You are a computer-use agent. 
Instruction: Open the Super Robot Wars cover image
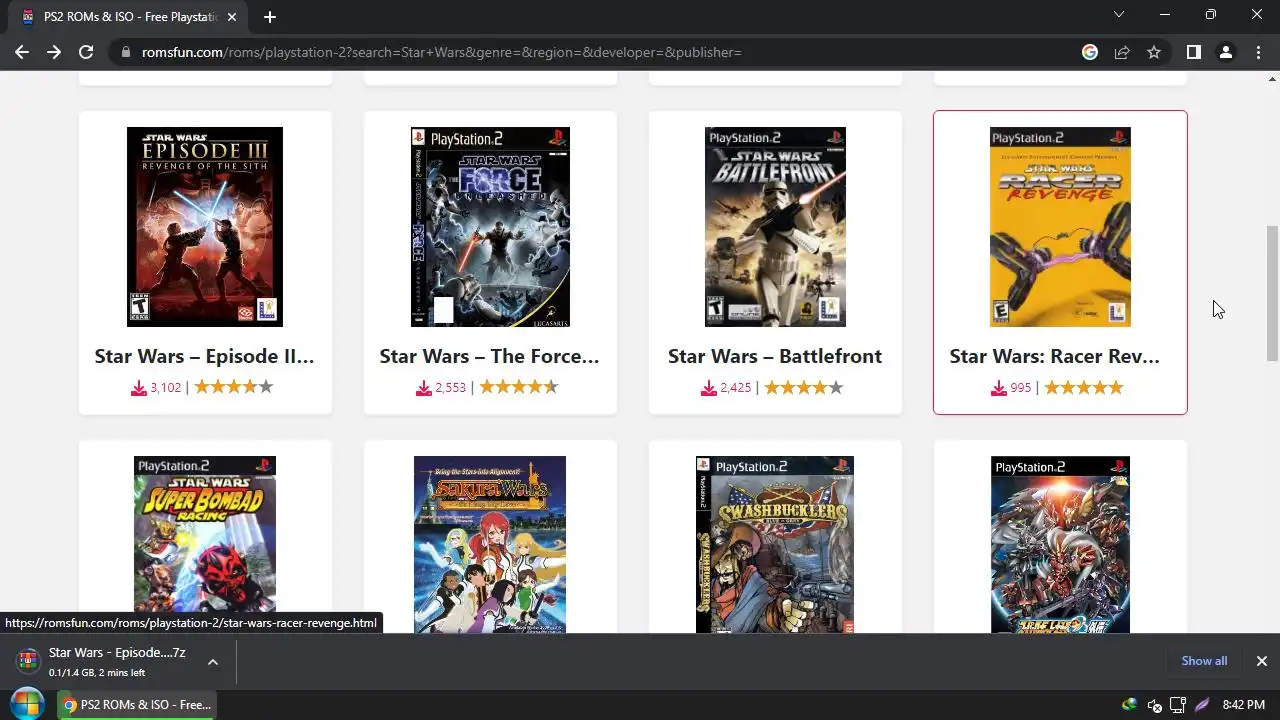point(1060,544)
